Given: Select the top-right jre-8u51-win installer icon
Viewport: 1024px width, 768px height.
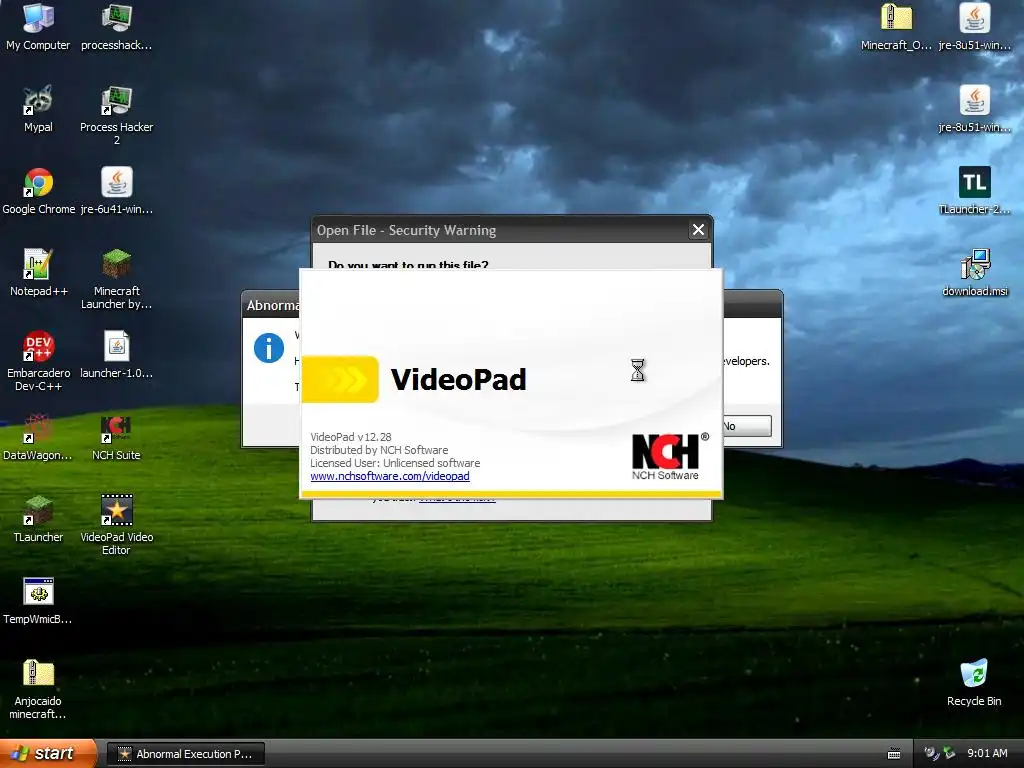Looking at the screenshot, I should [974, 26].
